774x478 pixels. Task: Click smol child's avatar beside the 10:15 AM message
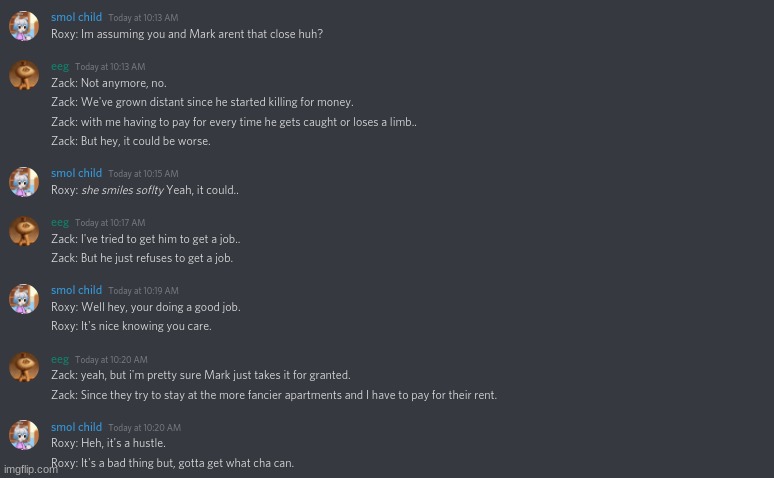coord(24,182)
